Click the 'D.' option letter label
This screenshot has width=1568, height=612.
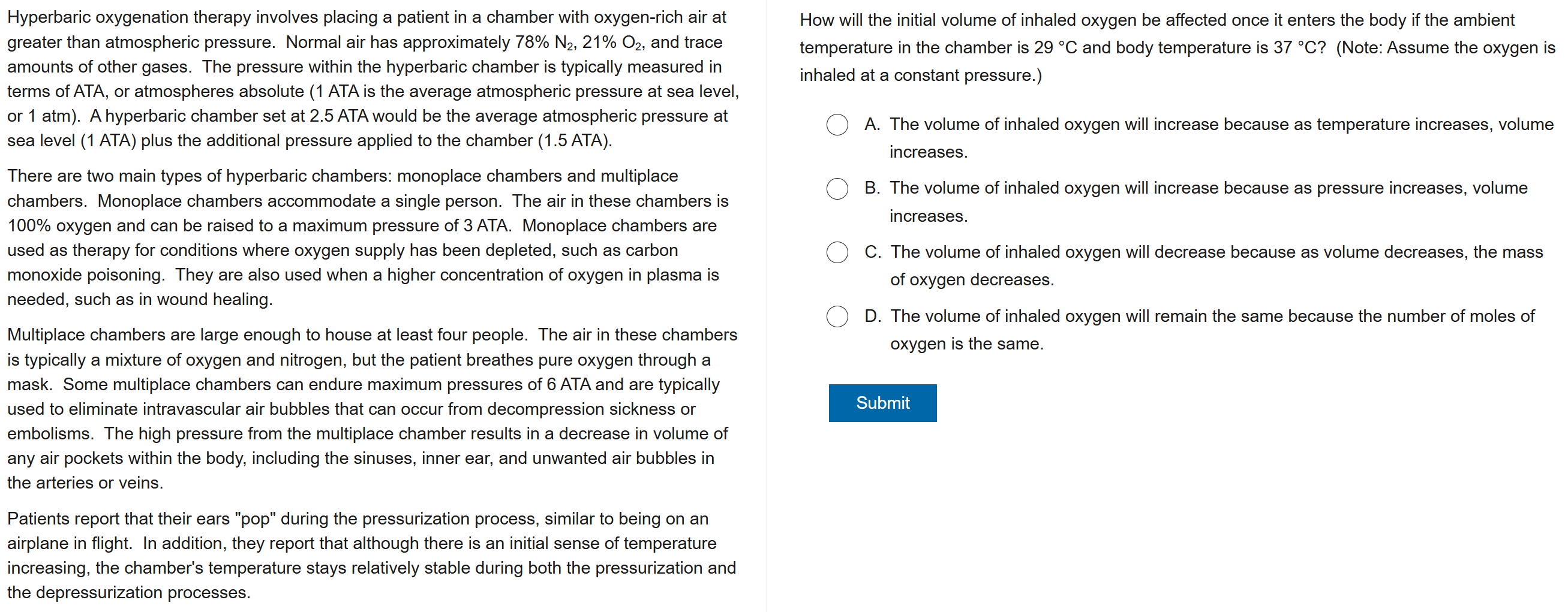872,316
